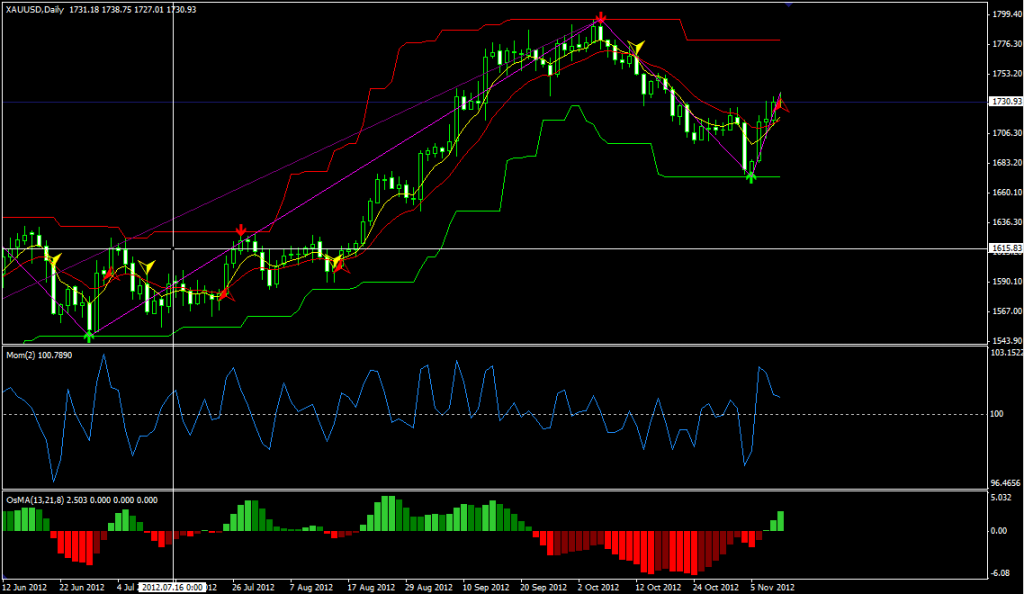
Task: Click Momentum scale value 103.152
Action: tap(1007, 352)
